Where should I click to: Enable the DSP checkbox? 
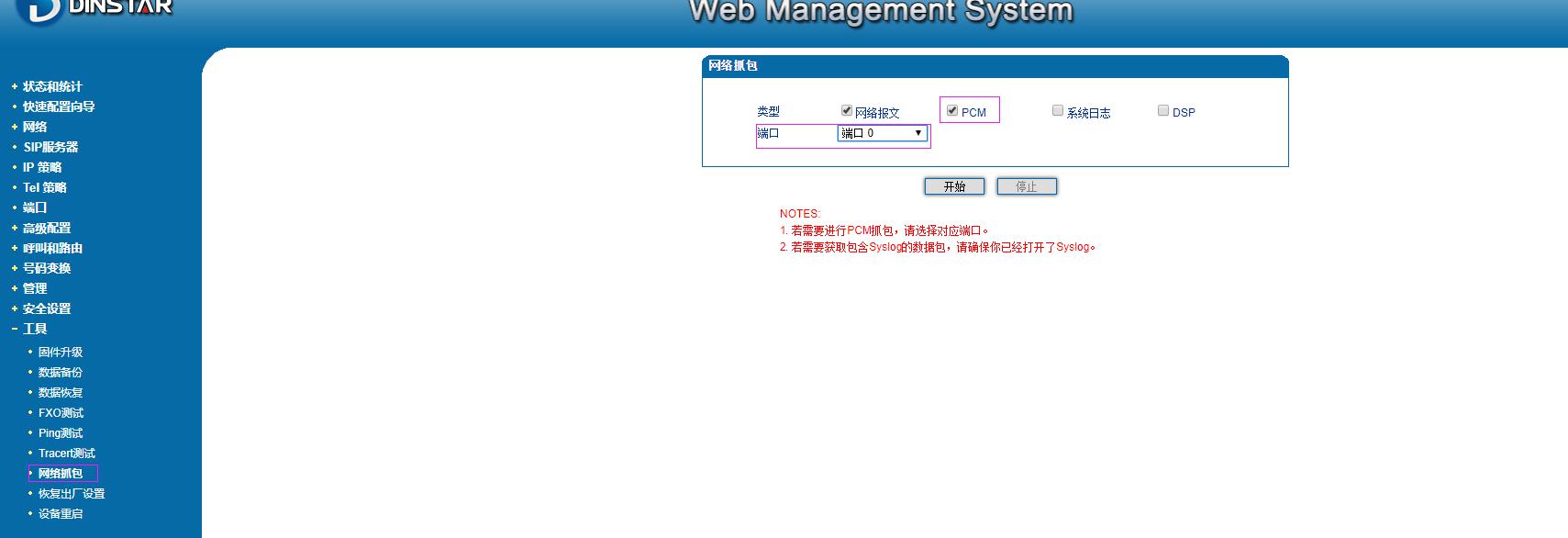click(x=1163, y=110)
